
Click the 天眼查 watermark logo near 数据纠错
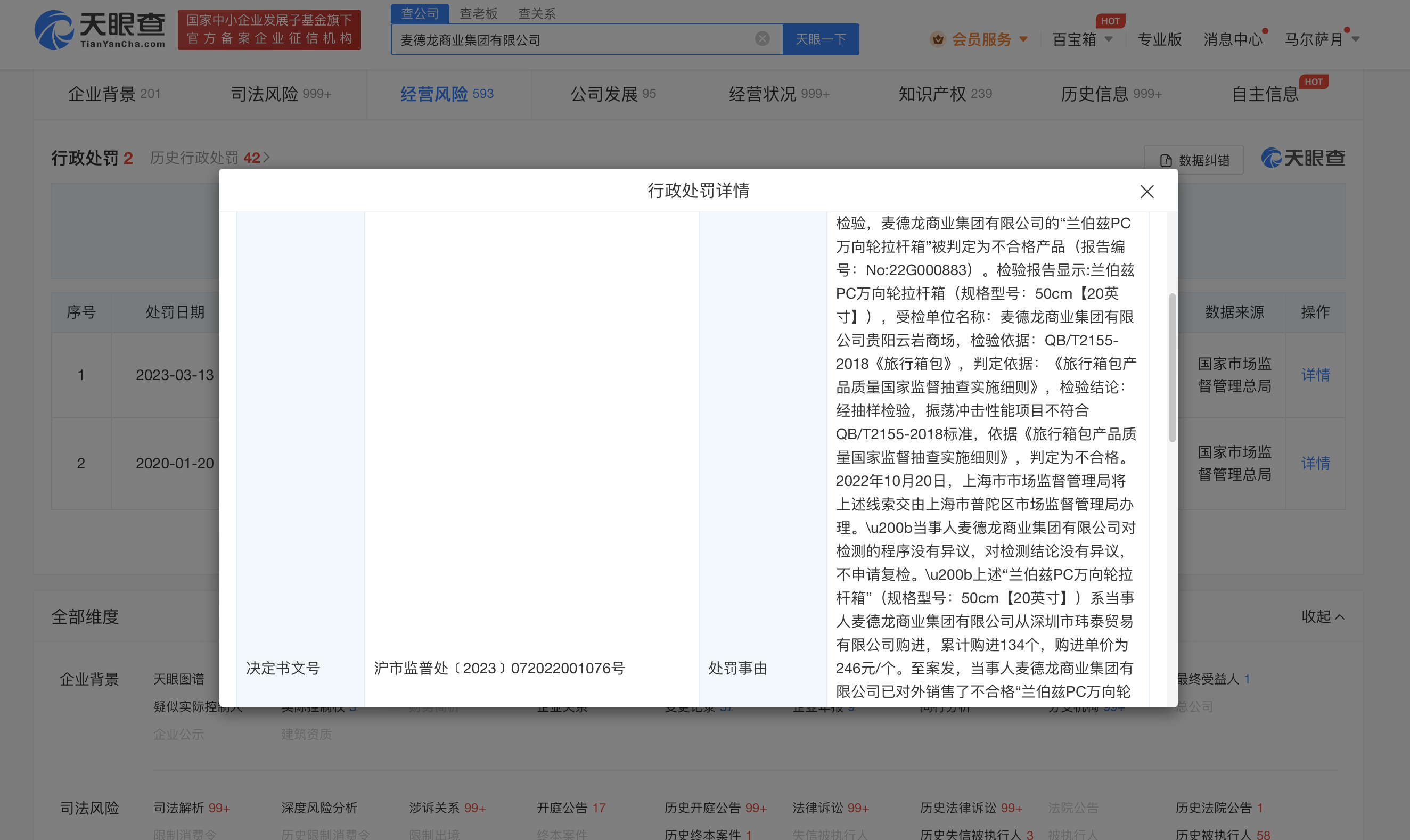1304,159
